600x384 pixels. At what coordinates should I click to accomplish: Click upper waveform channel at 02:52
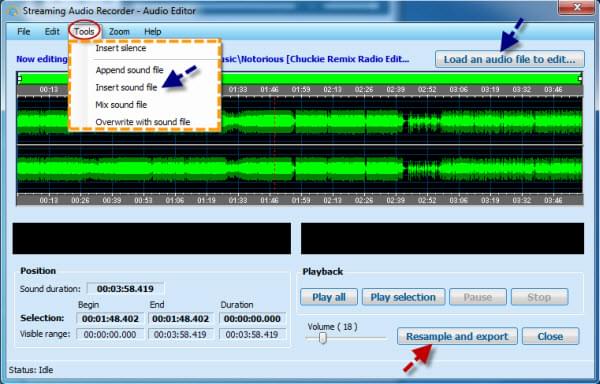[427, 121]
